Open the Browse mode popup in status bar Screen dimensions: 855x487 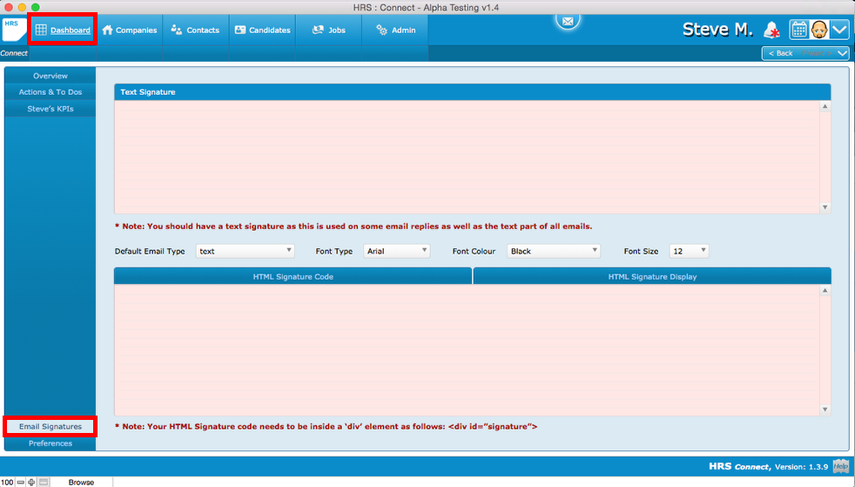click(81, 482)
